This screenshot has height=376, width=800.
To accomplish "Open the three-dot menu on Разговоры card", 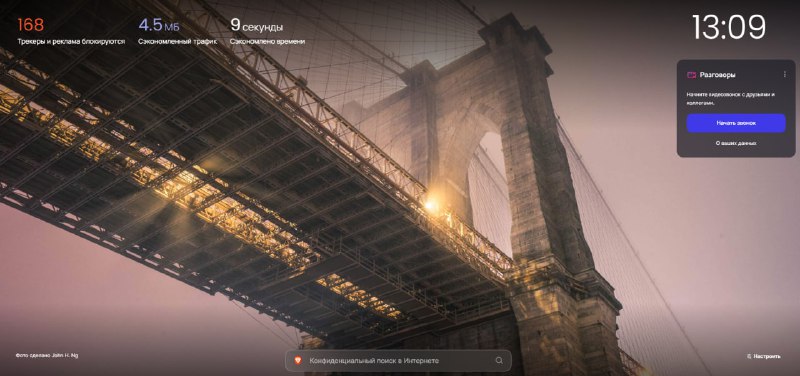I will [x=785, y=74].
